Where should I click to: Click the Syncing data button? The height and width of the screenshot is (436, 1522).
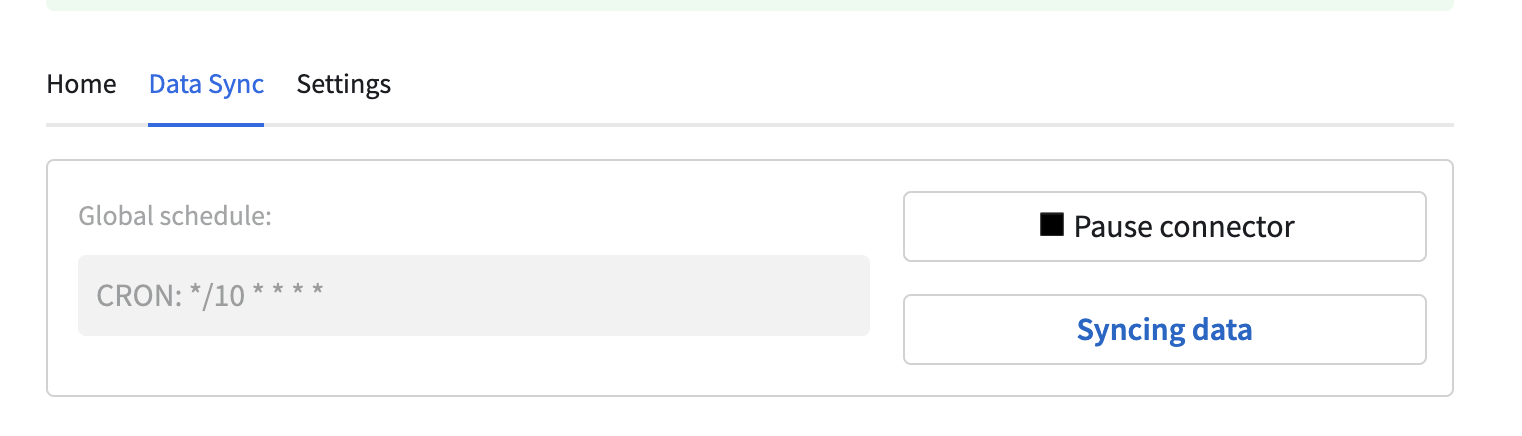pyautogui.click(x=1164, y=330)
